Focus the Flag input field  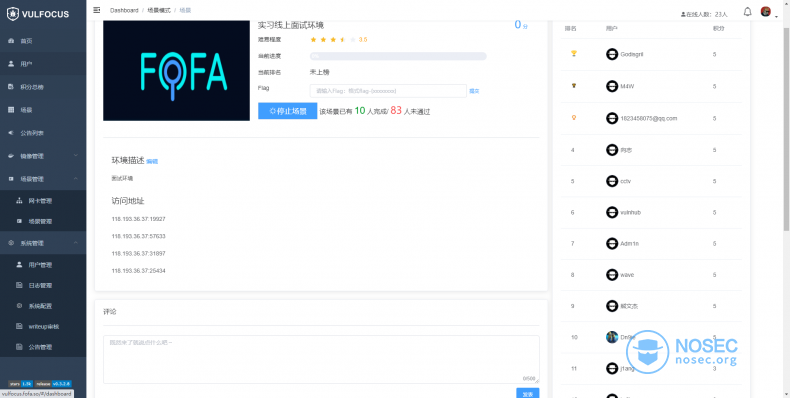(x=388, y=91)
